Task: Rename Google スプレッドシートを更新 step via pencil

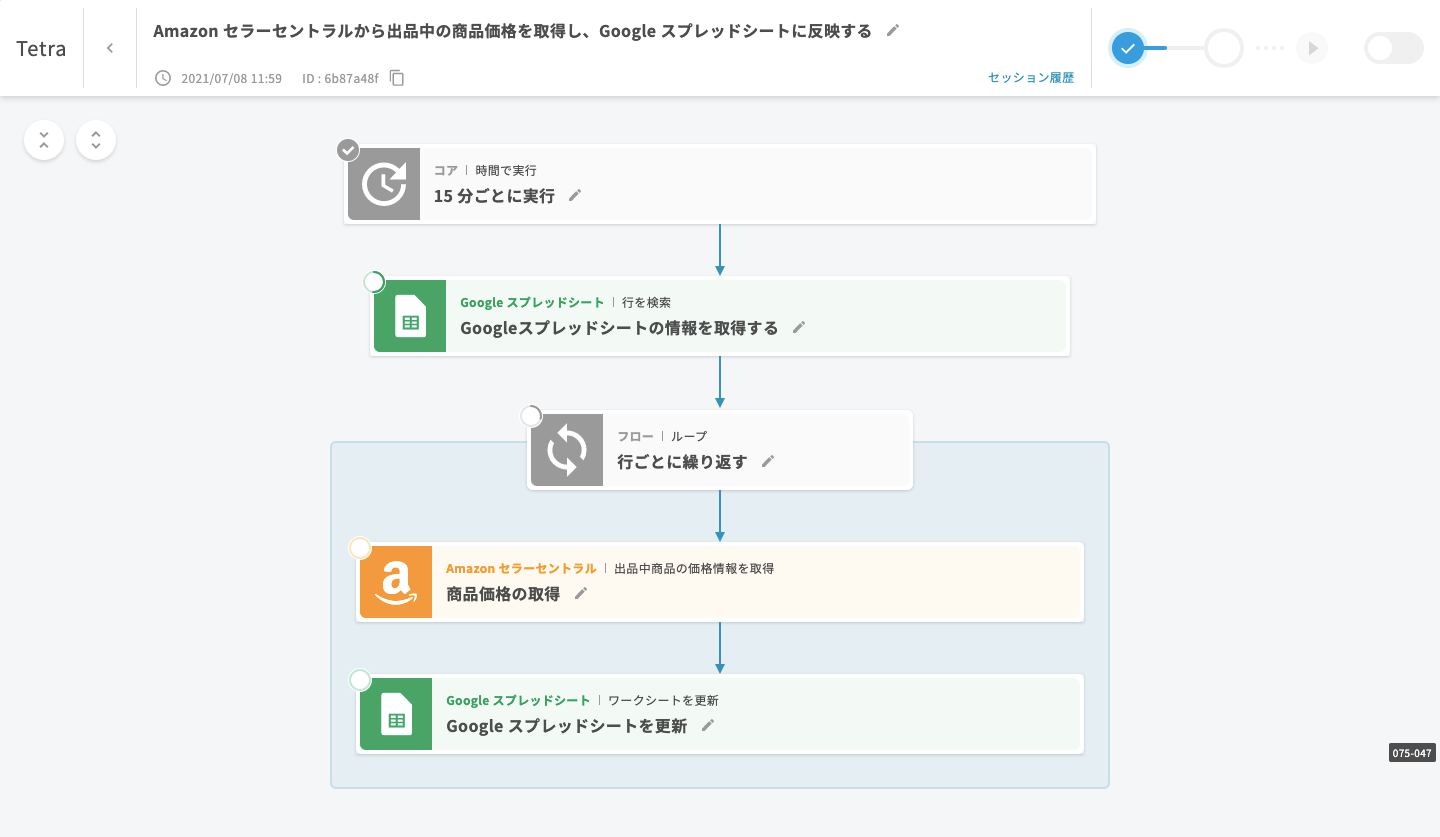Action: click(708, 726)
